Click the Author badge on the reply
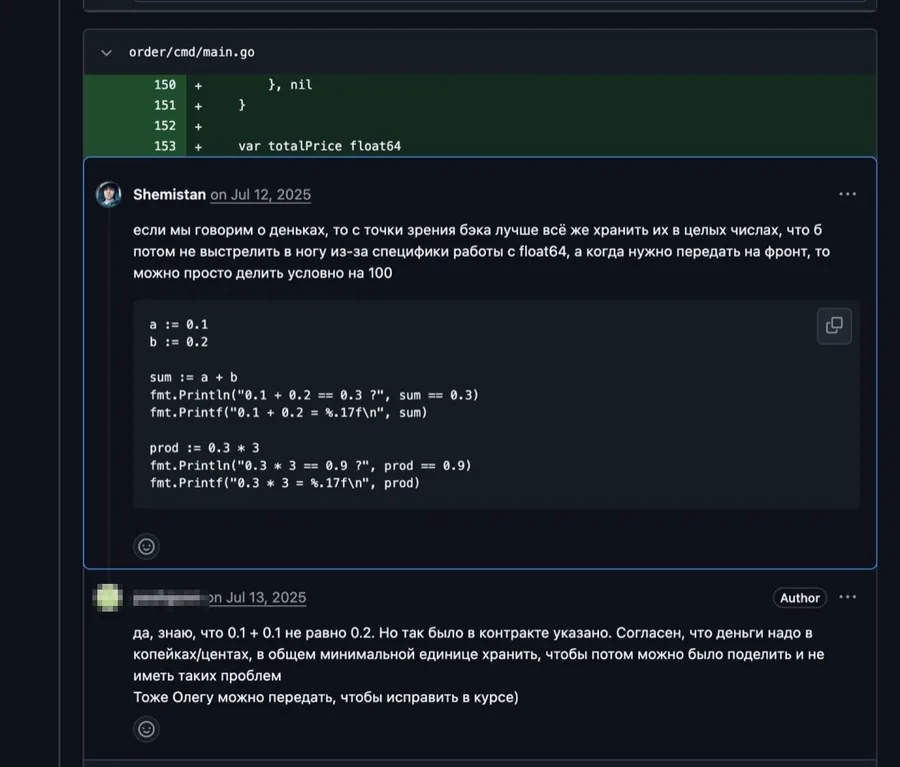The image size is (900, 767). coord(800,598)
